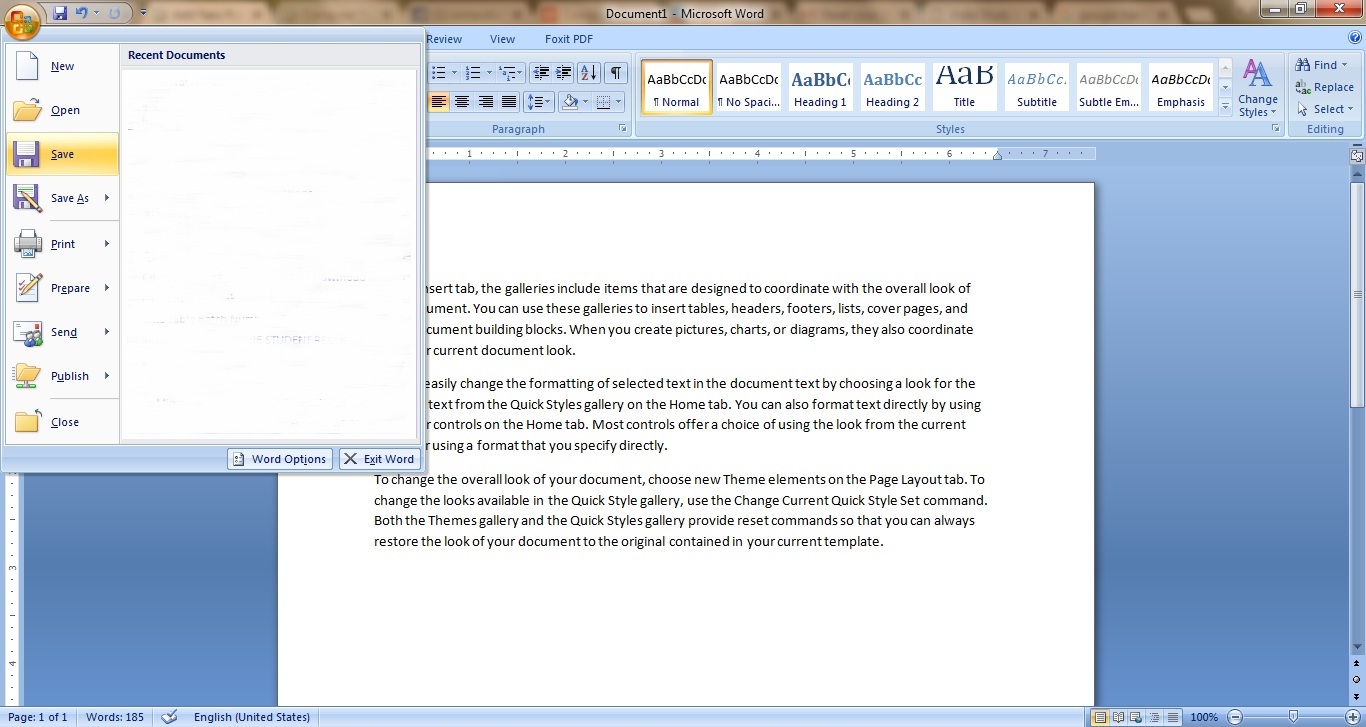Image resolution: width=1366 pixels, height=727 pixels.
Task: Switch to Web Layout view
Action: [1137, 717]
